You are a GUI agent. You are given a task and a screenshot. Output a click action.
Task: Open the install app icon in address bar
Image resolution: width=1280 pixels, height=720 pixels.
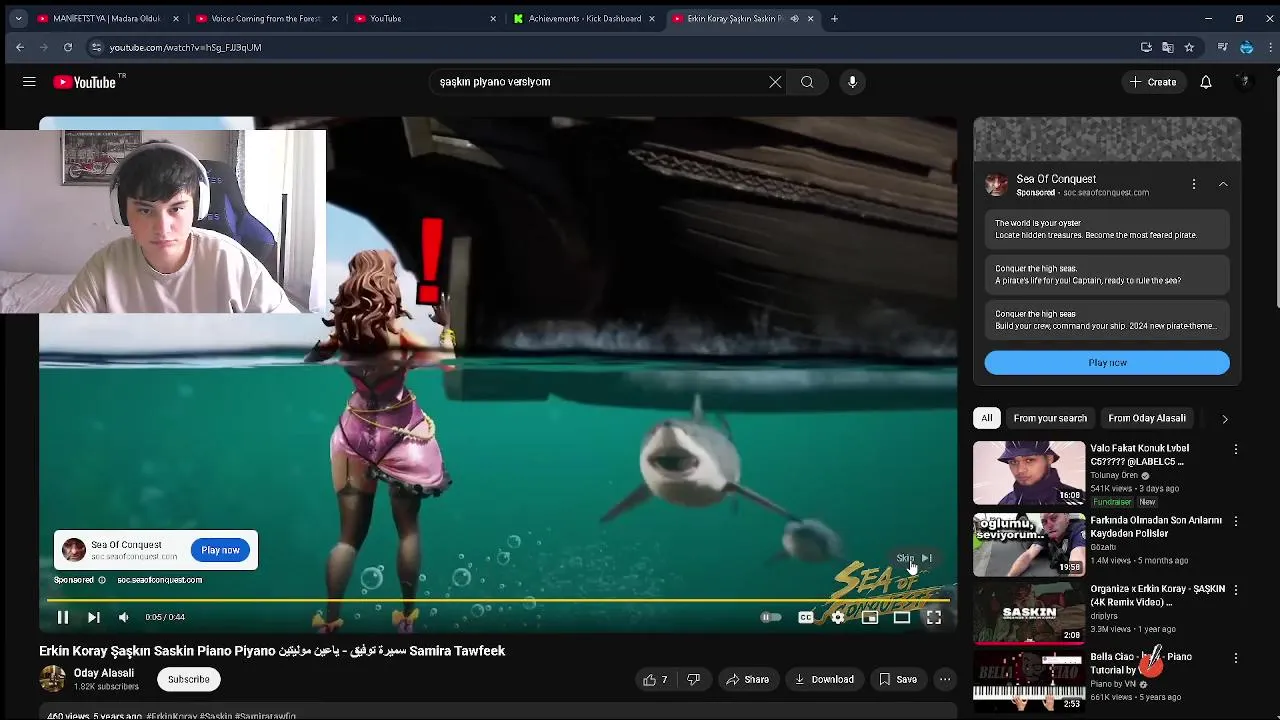click(x=1146, y=47)
